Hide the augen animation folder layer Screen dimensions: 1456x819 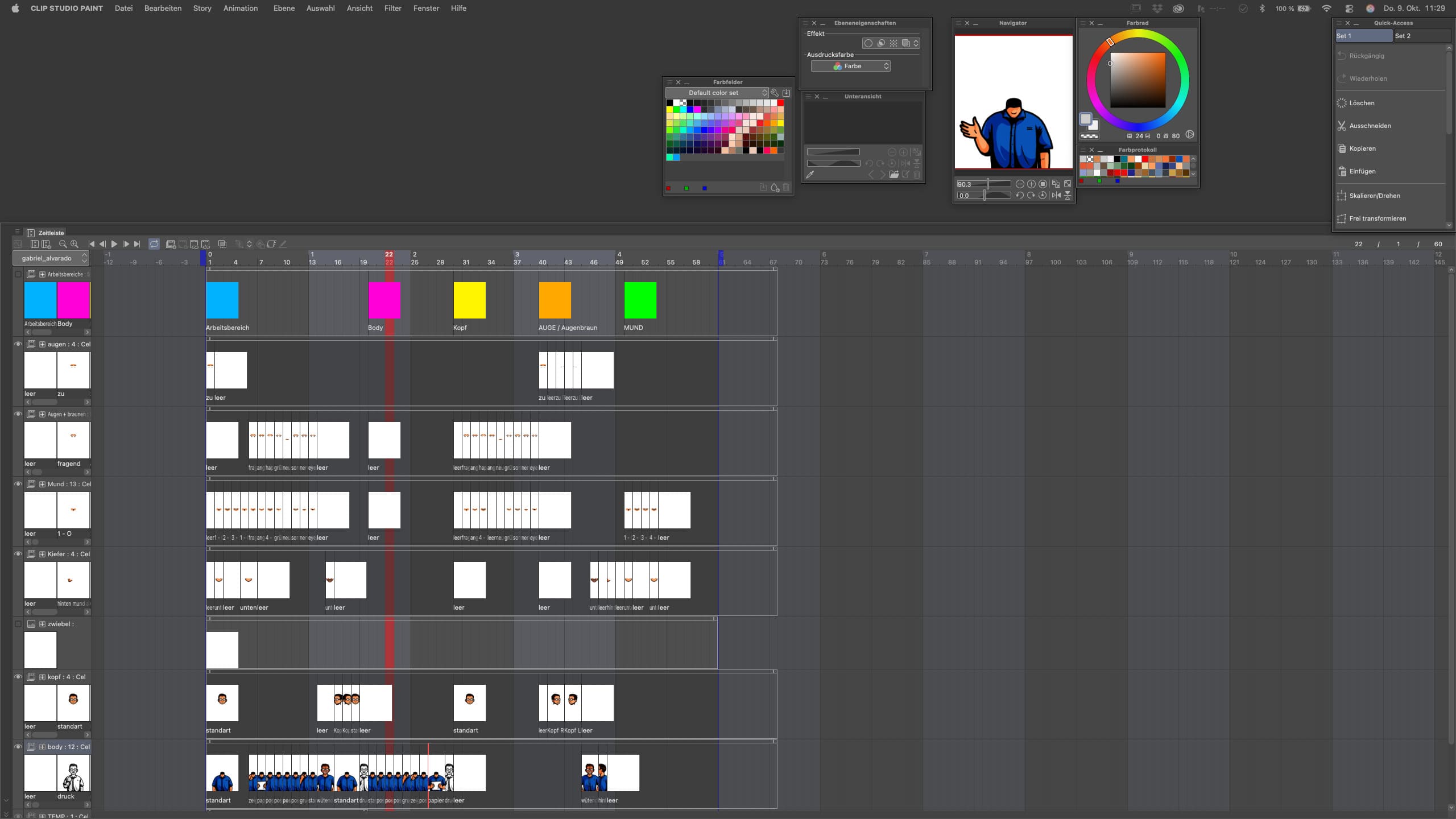[x=18, y=344]
